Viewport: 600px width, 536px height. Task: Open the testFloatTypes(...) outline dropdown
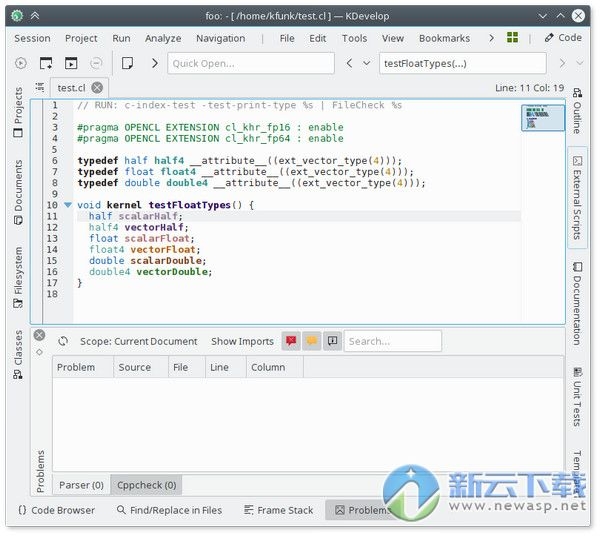click(462, 63)
